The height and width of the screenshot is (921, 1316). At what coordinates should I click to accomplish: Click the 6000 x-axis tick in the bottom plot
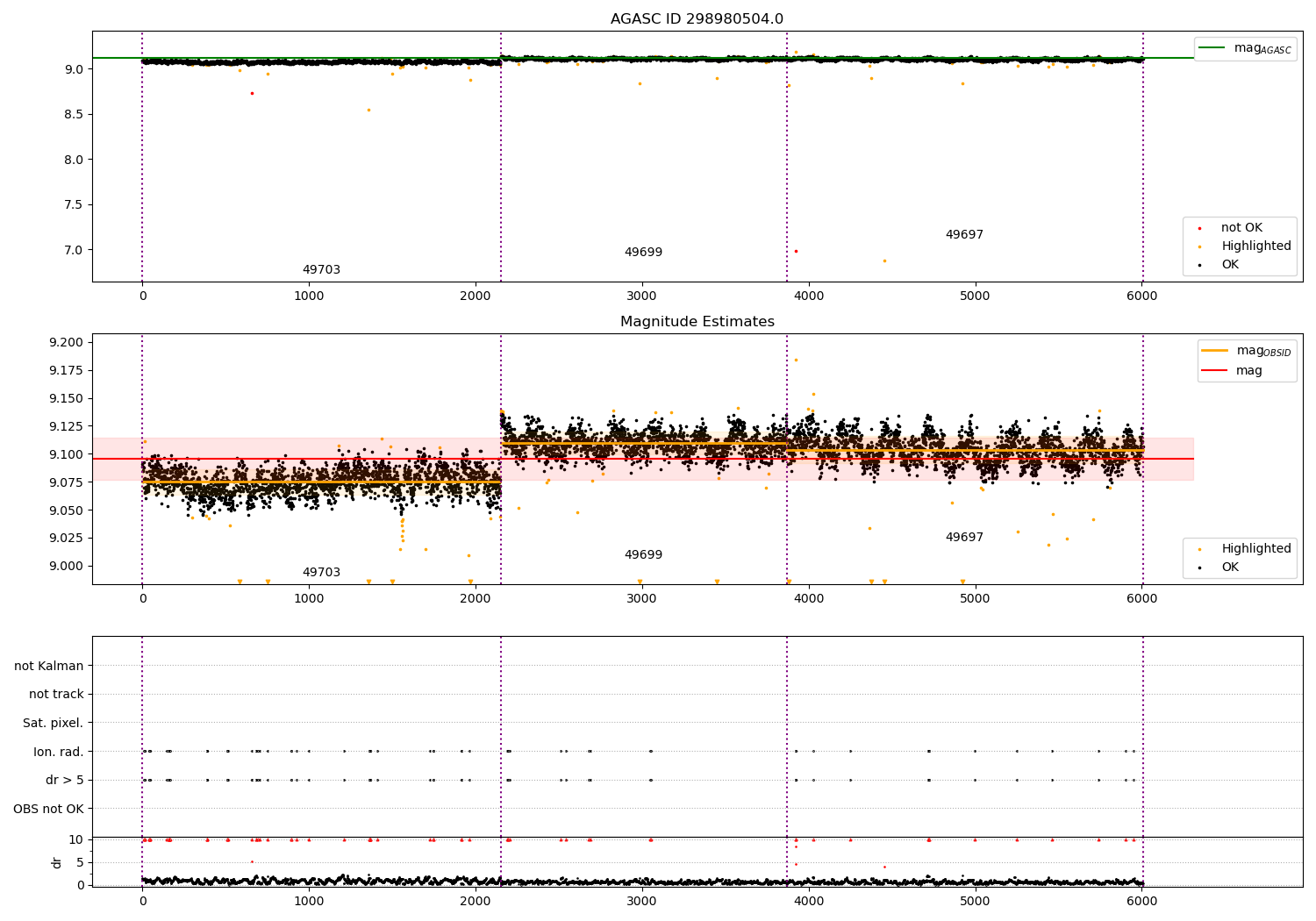point(1141,901)
